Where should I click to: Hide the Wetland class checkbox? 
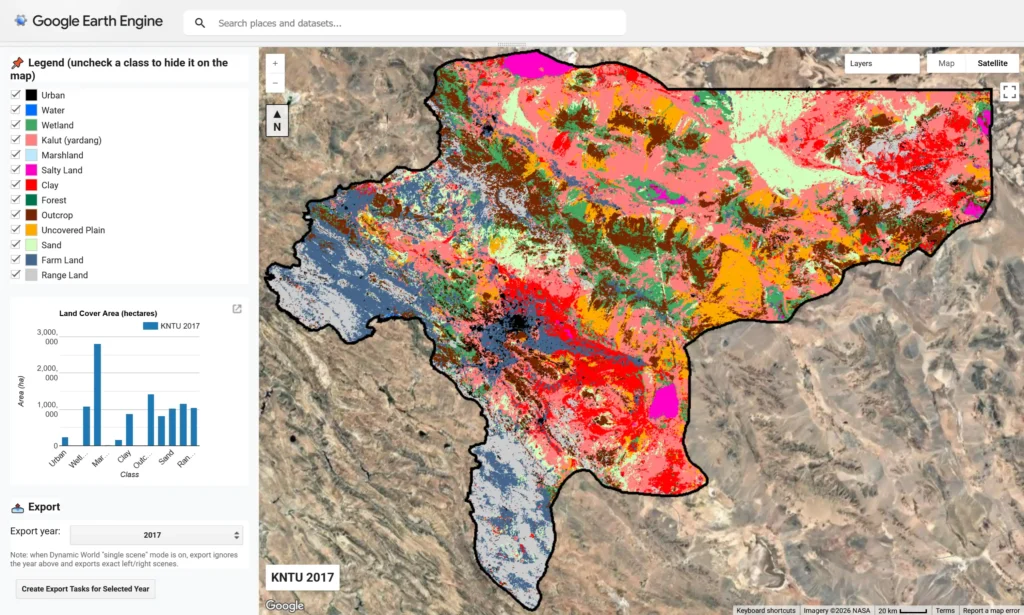16,125
